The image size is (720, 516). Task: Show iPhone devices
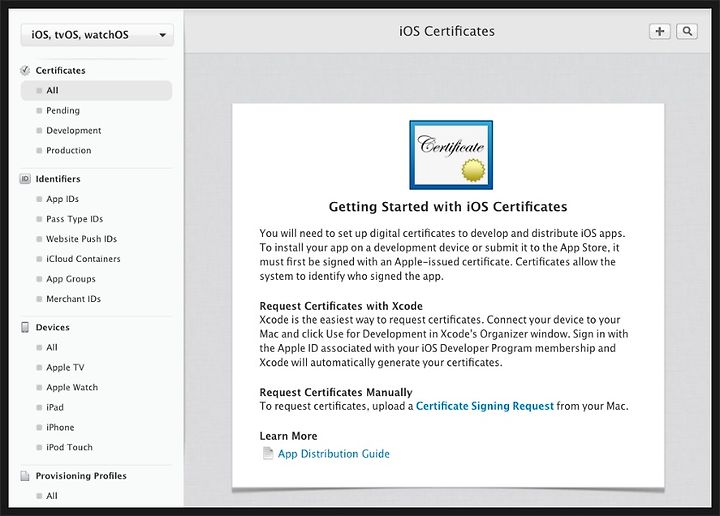(60, 427)
